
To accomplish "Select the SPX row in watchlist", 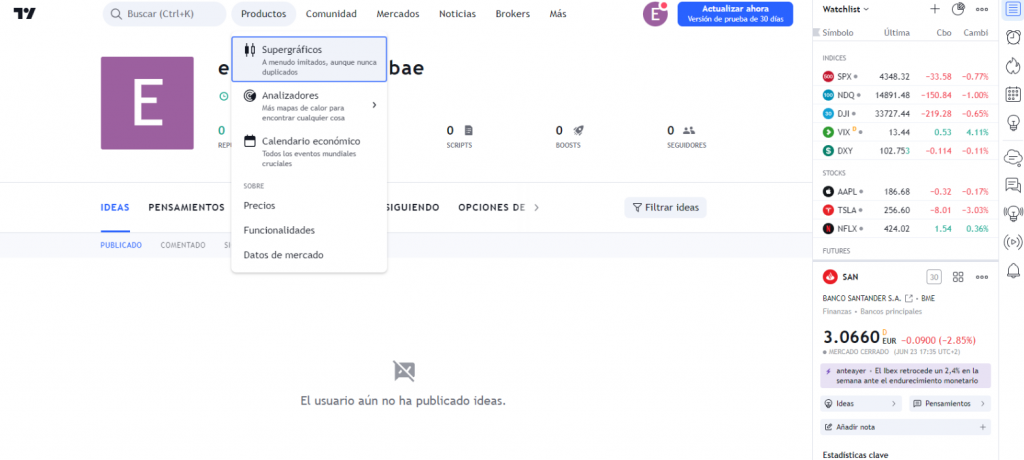I will click(x=905, y=76).
